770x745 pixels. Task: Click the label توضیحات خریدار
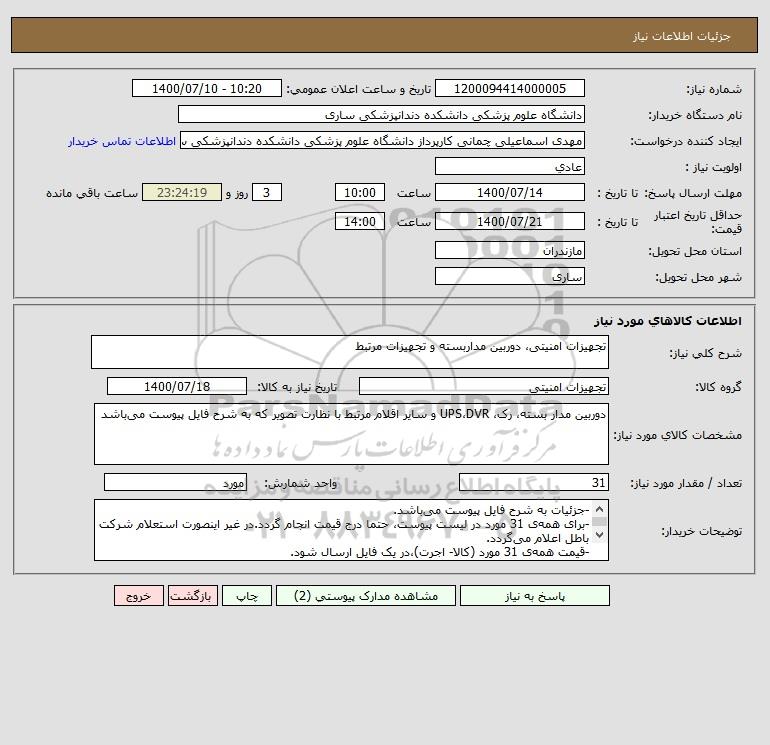coord(701,531)
